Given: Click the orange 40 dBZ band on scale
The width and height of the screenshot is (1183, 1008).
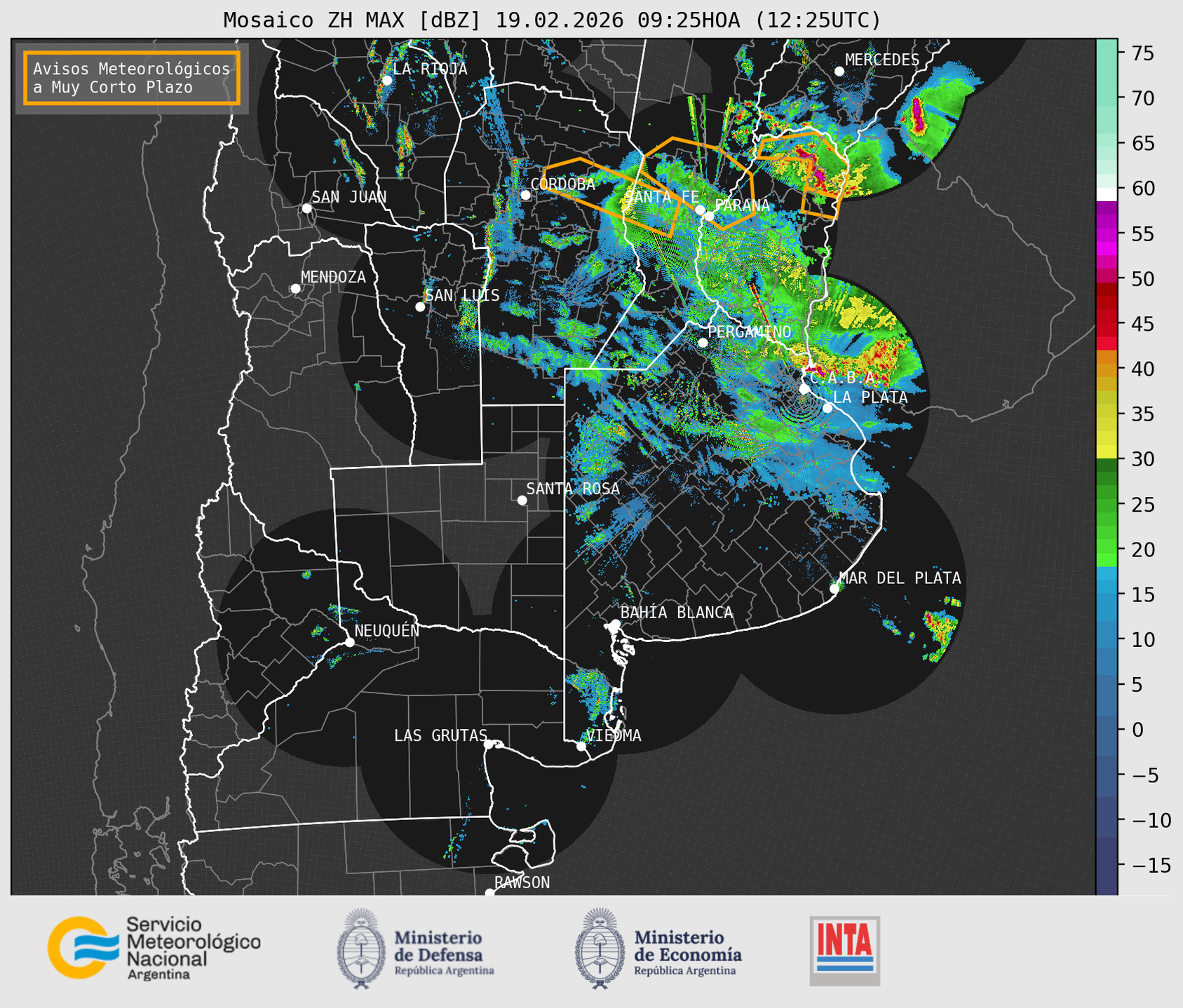Looking at the screenshot, I should pos(1107,369).
